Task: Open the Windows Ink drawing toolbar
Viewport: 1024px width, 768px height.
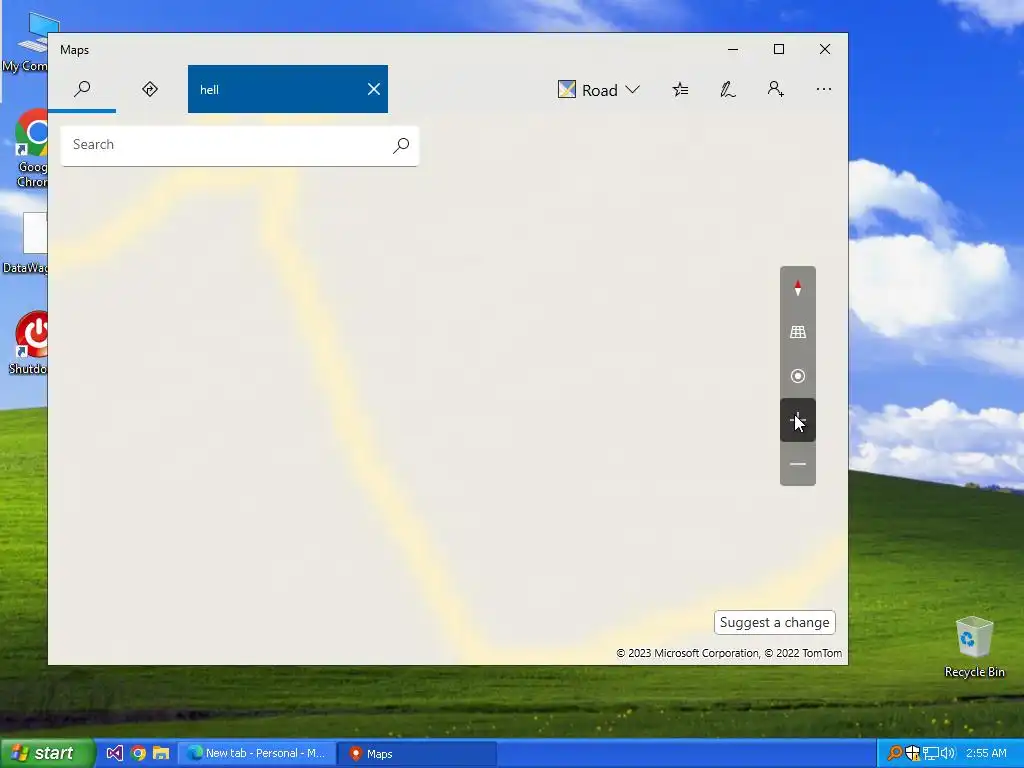Action: tap(728, 89)
